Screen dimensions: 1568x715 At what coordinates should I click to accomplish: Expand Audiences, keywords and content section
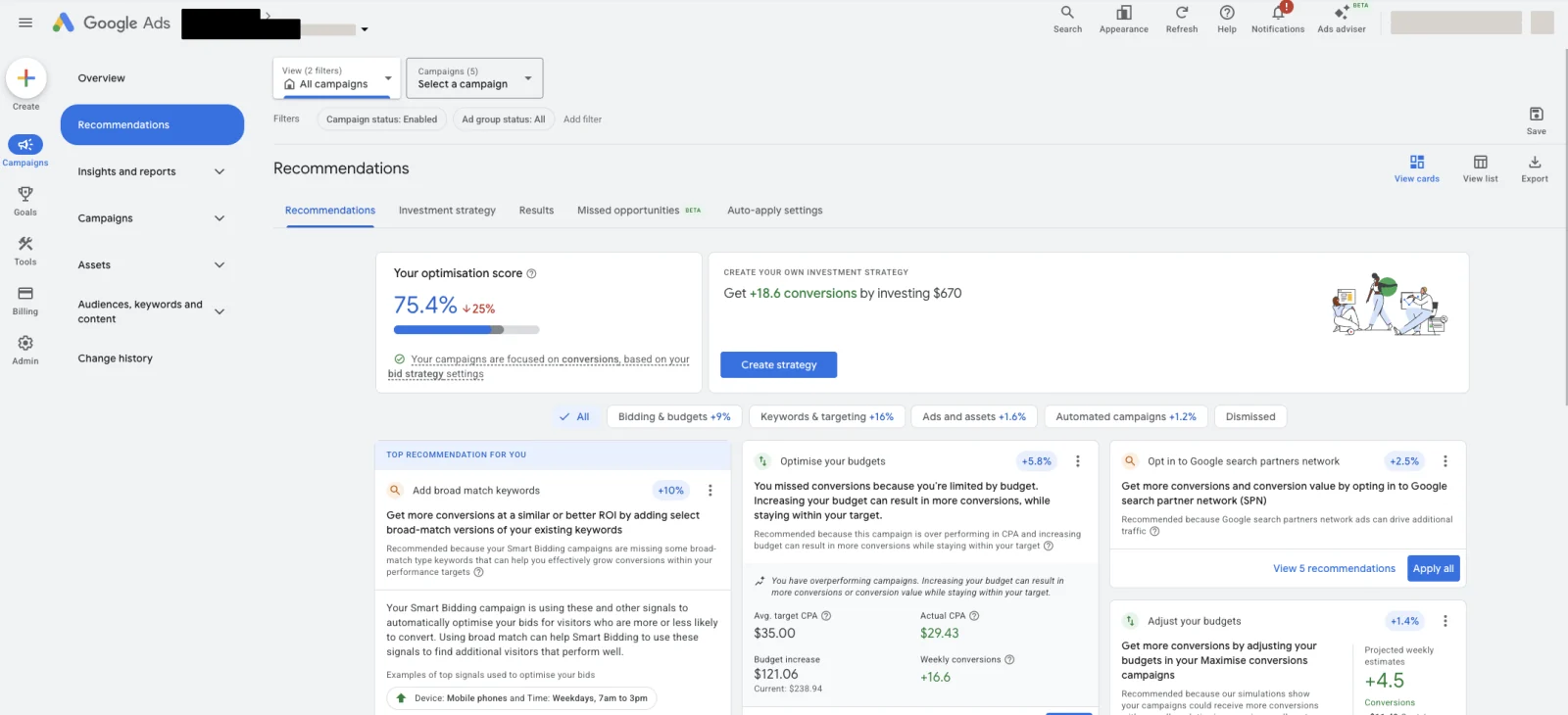point(220,311)
